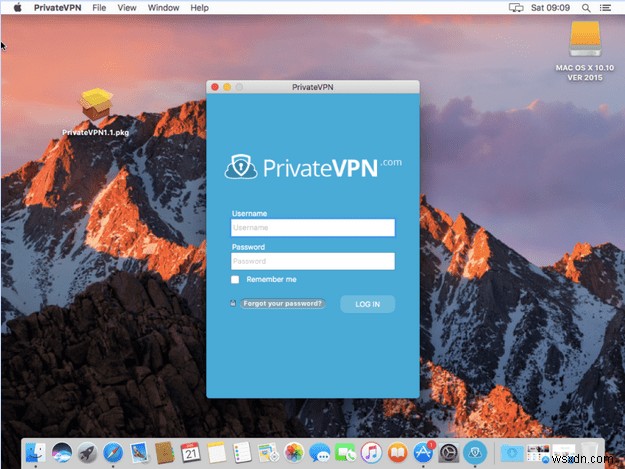Viewport: 625px width, 469px height.
Task: Open the Apple menu
Action: [x=17, y=8]
